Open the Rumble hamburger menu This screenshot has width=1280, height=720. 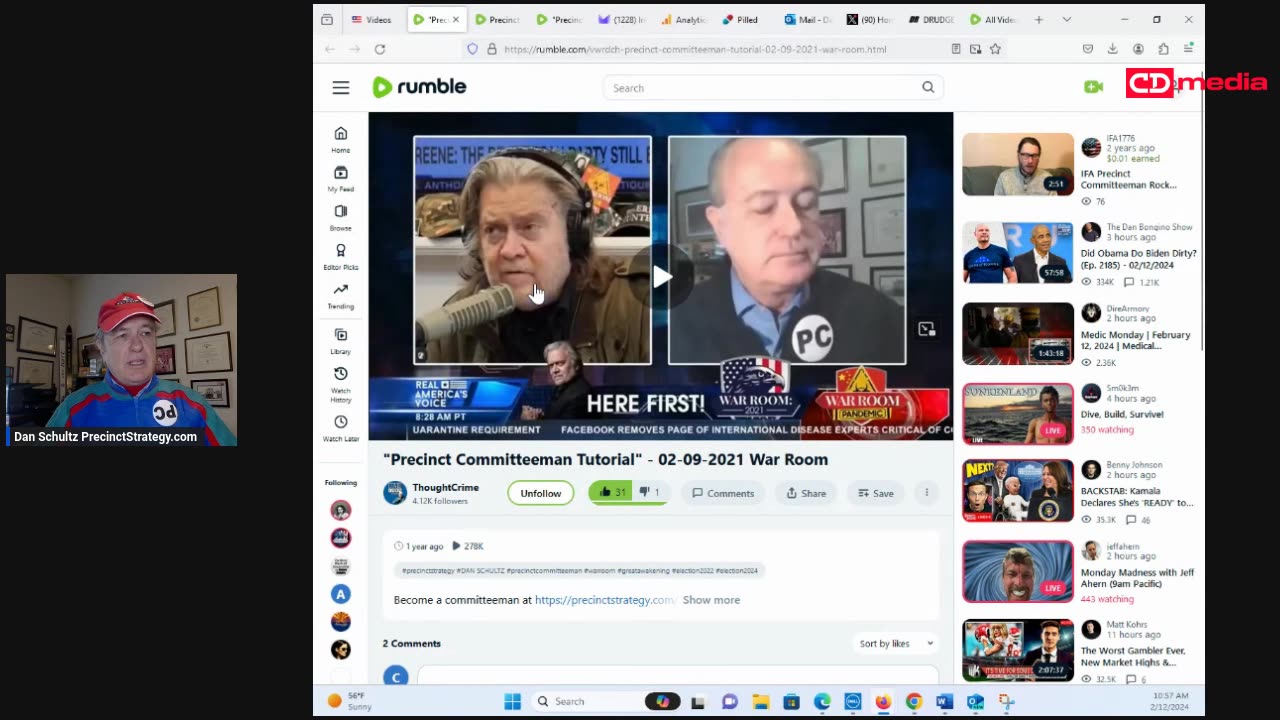click(x=341, y=88)
